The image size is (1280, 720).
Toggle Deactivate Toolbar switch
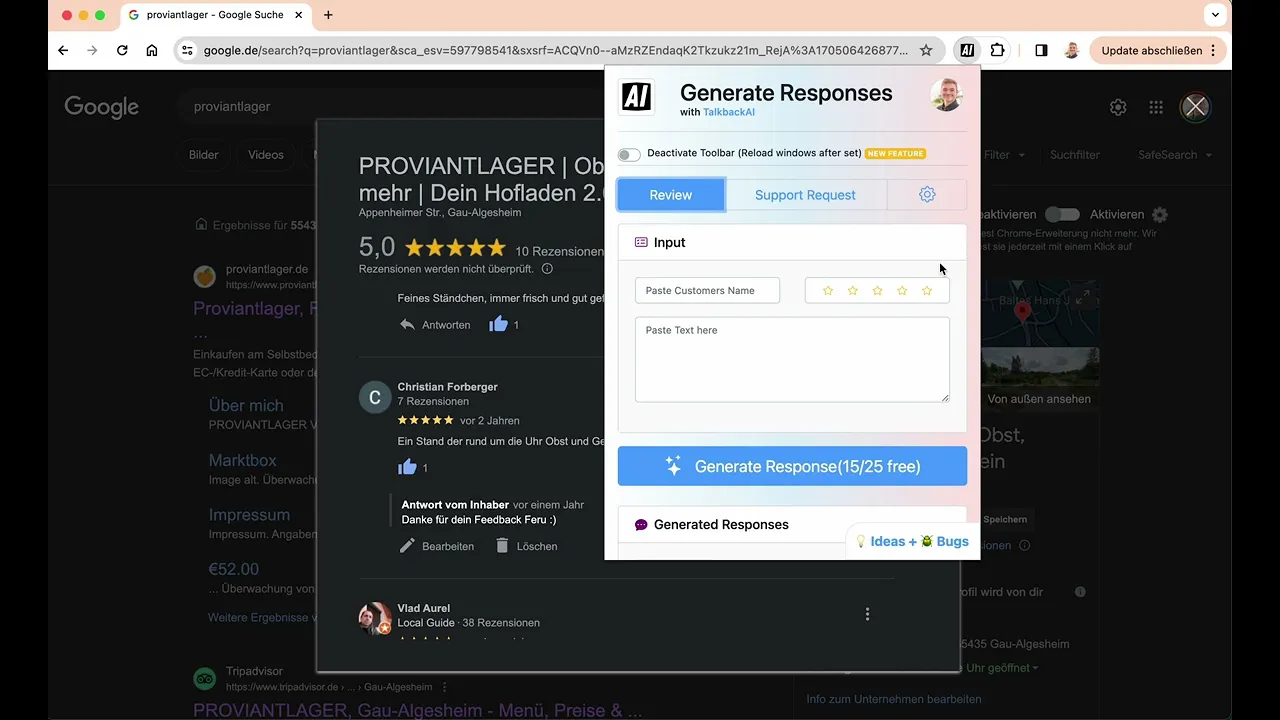[629, 154]
